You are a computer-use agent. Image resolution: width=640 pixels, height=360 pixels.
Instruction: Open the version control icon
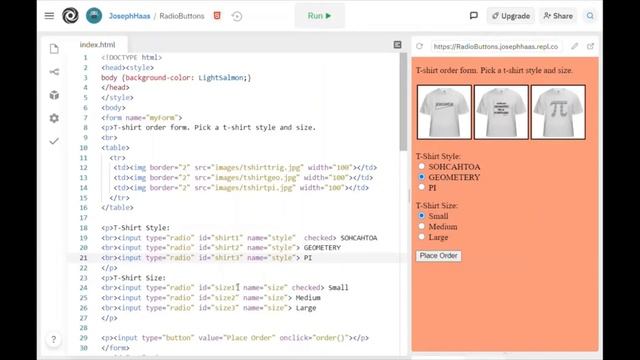point(54,72)
